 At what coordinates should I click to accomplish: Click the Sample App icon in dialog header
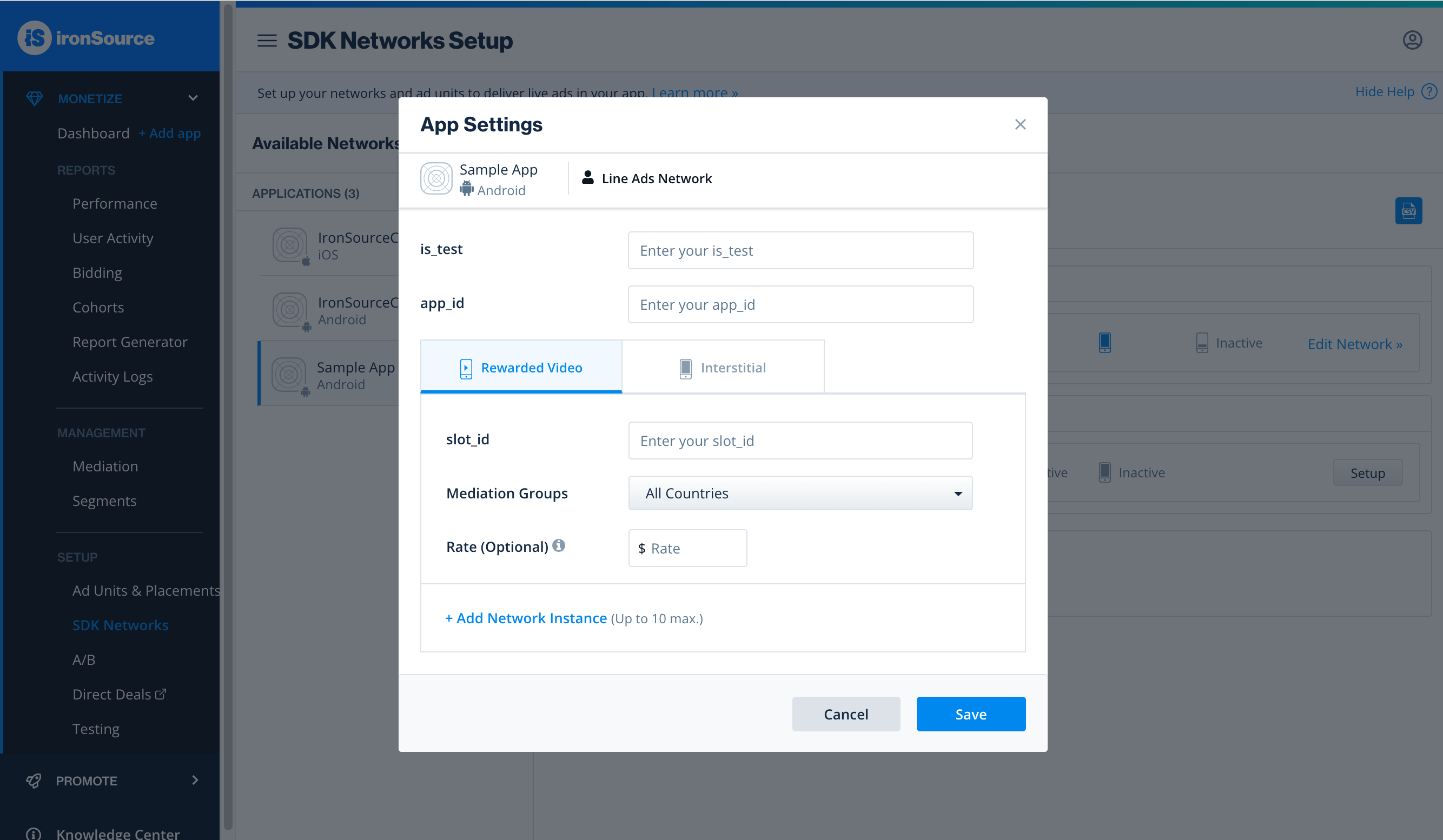[x=436, y=178]
